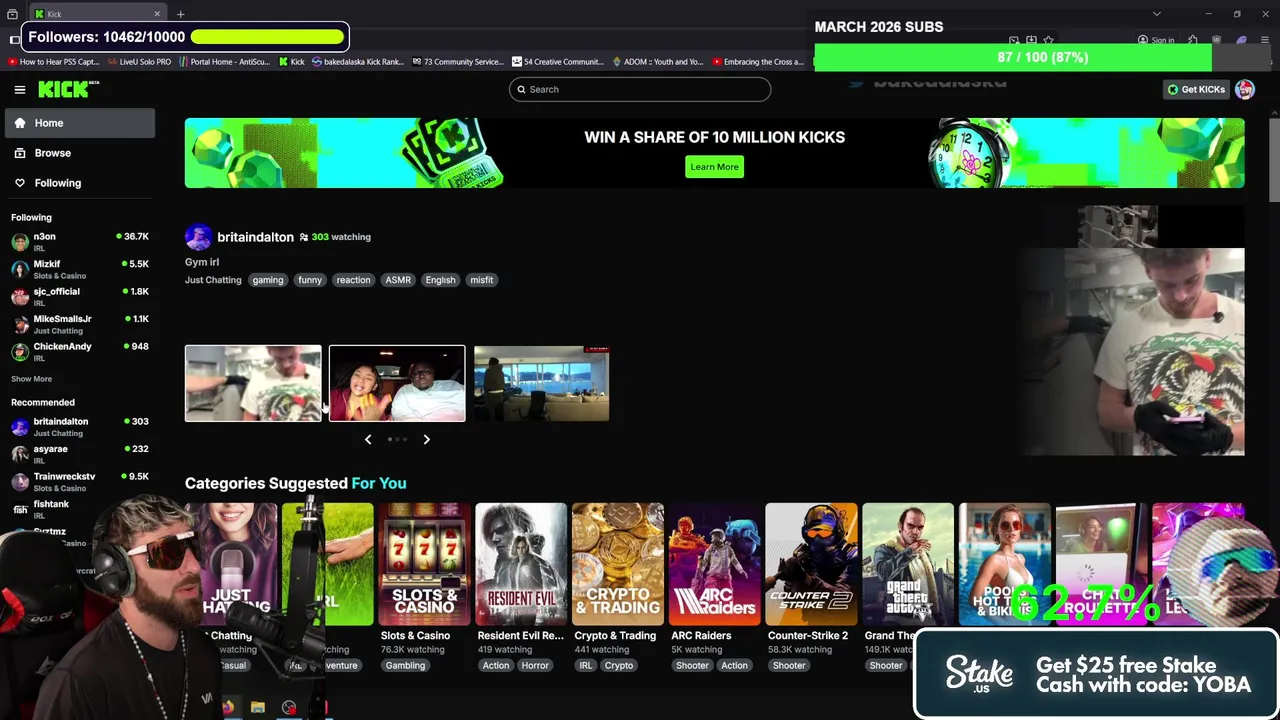Click asyarae's avatar in Recommended list
Image resolution: width=1280 pixels, height=720 pixels.
click(x=20, y=454)
